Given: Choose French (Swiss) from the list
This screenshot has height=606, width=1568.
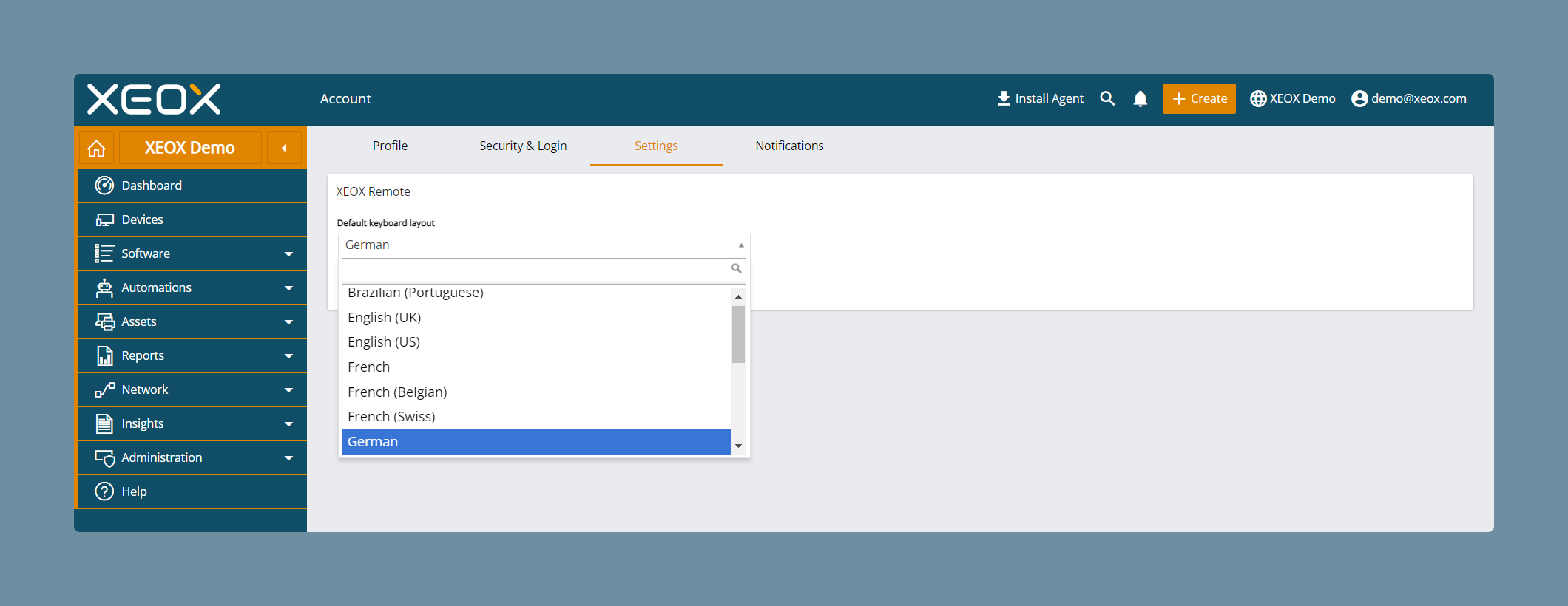Looking at the screenshot, I should [536, 417].
